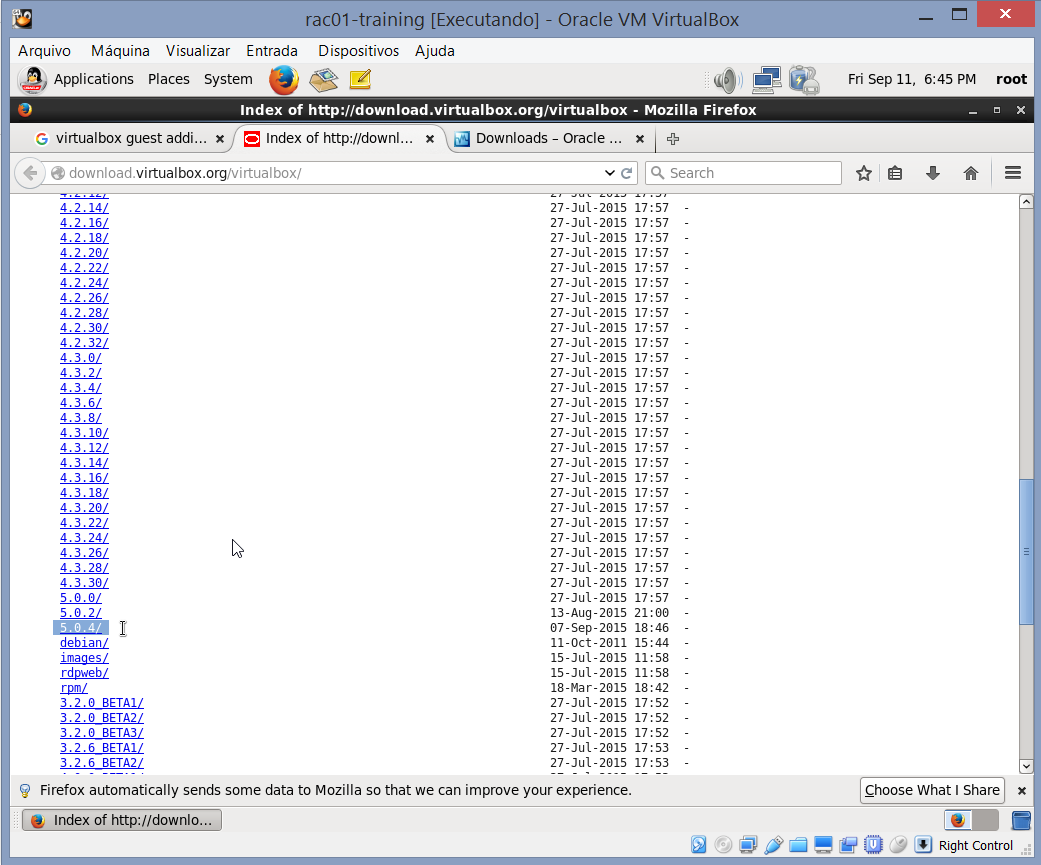This screenshot has height=865, width=1041.
Task: Open the rdpweb/ directory link
Action: coord(84,673)
